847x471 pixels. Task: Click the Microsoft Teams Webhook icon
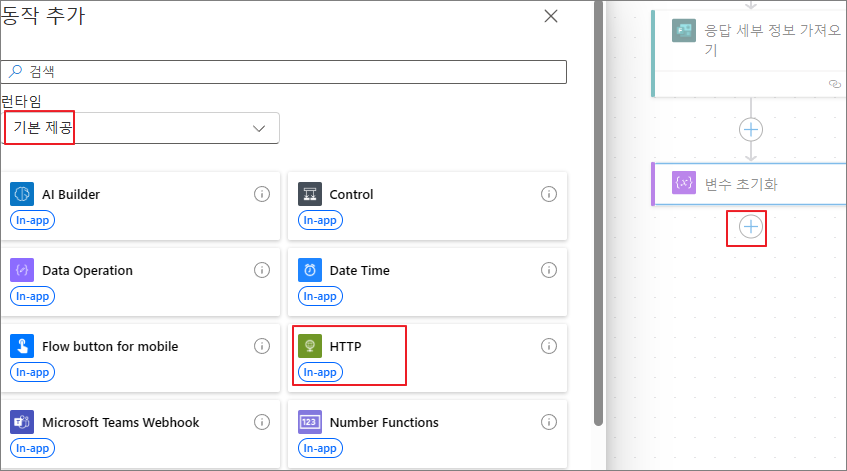(x=22, y=422)
